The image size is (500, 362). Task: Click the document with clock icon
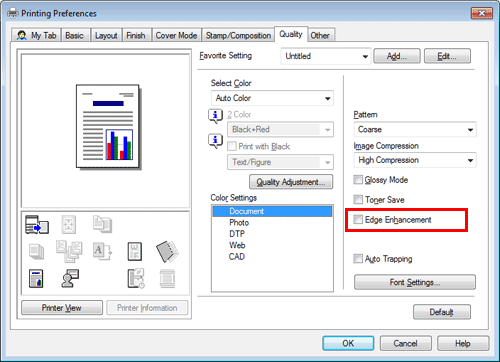(x=136, y=278)
